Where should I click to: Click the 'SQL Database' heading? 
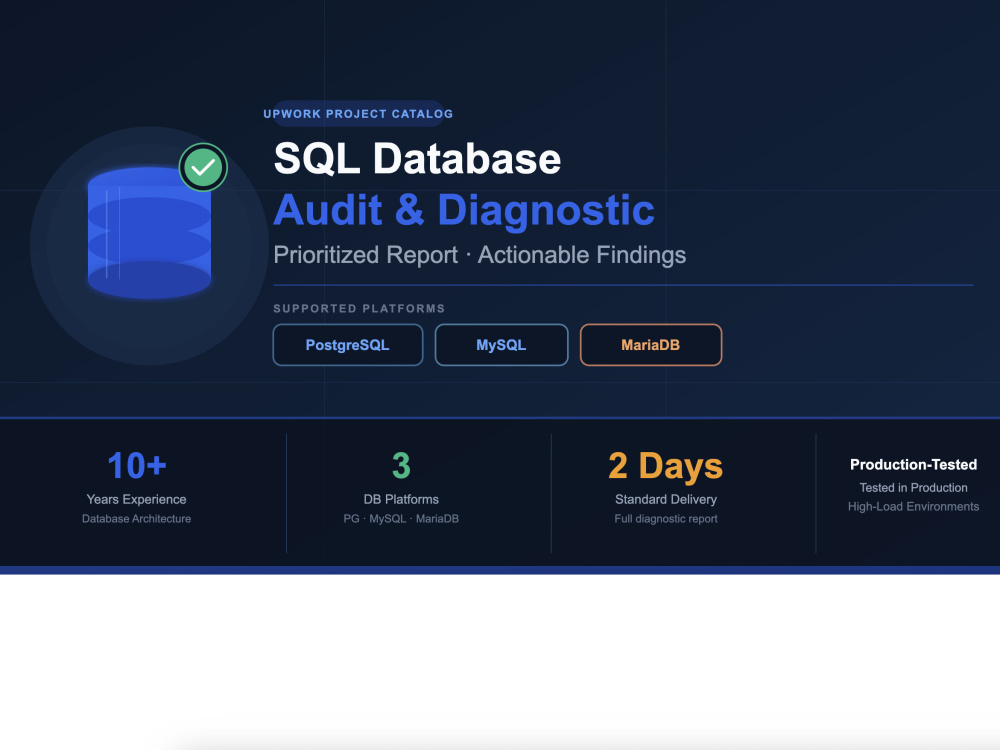coord(417,158)
